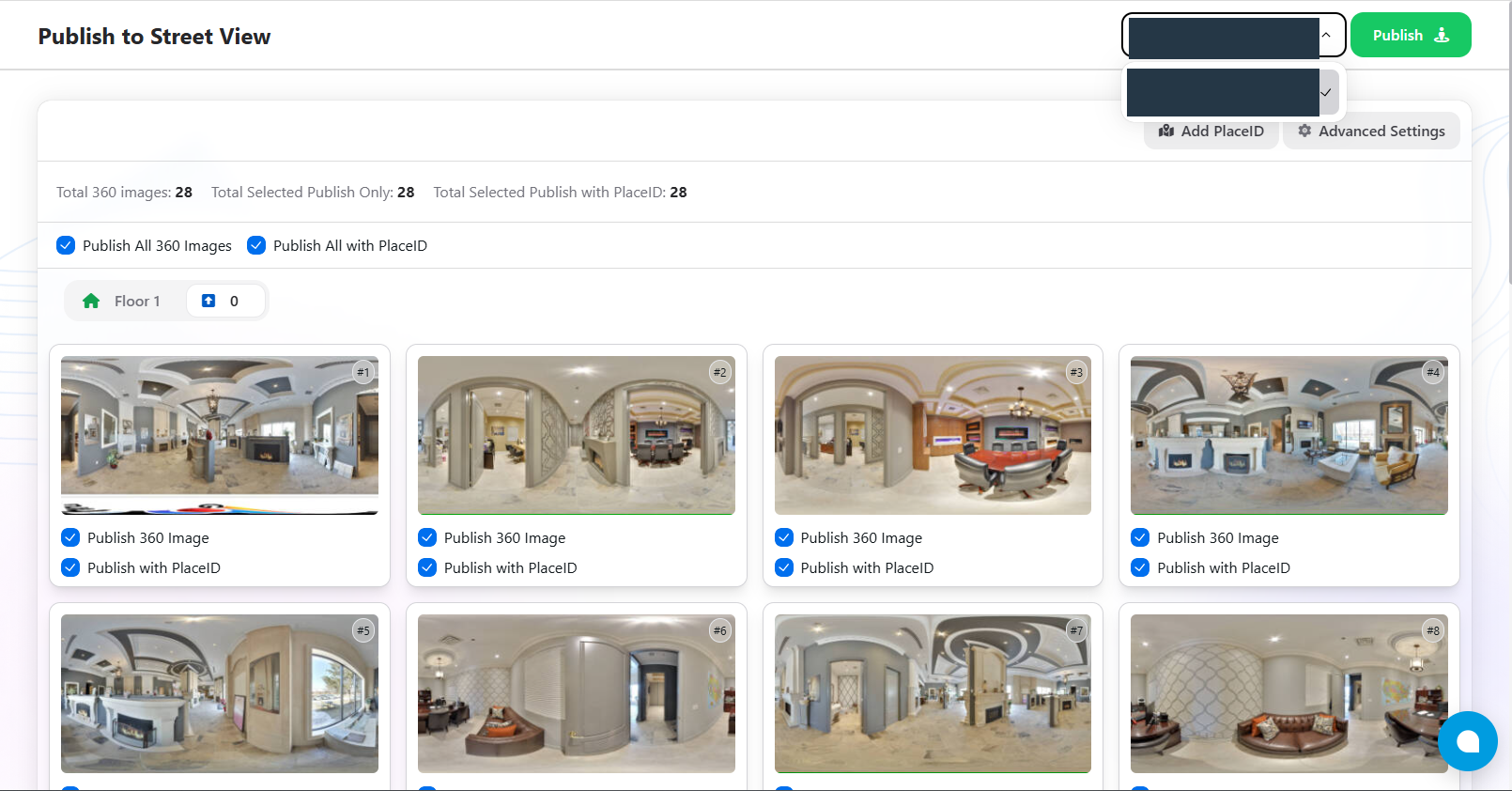Open panorama thumbnail #5
This screenshot has height=791, width=1512.
220,693
